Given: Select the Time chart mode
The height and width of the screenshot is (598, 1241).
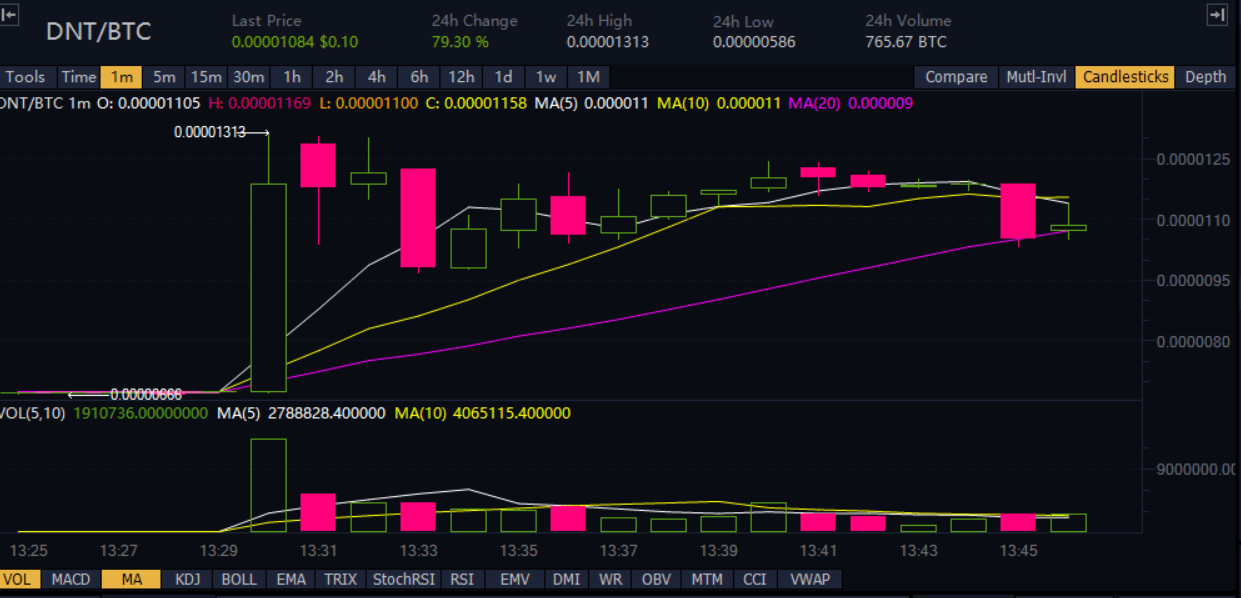Looking at the screenshot, I should [x=78, y=77].
